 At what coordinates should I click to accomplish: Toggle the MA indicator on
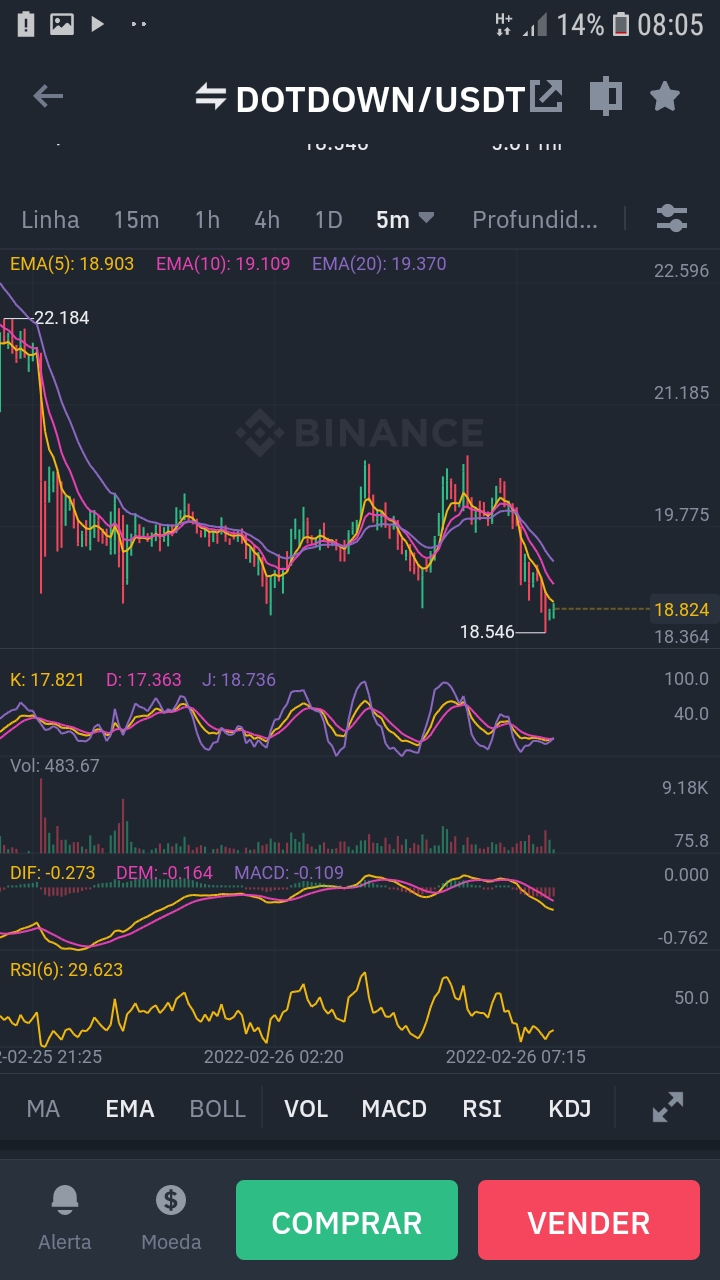(43, 1108)
